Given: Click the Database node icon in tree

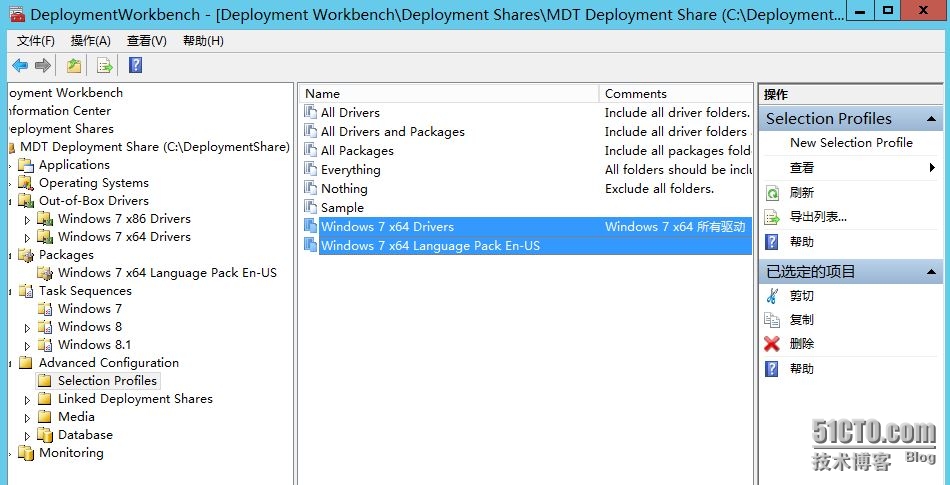Looking at the screenshot, I should pyautogui.click(x=44, y=435).
